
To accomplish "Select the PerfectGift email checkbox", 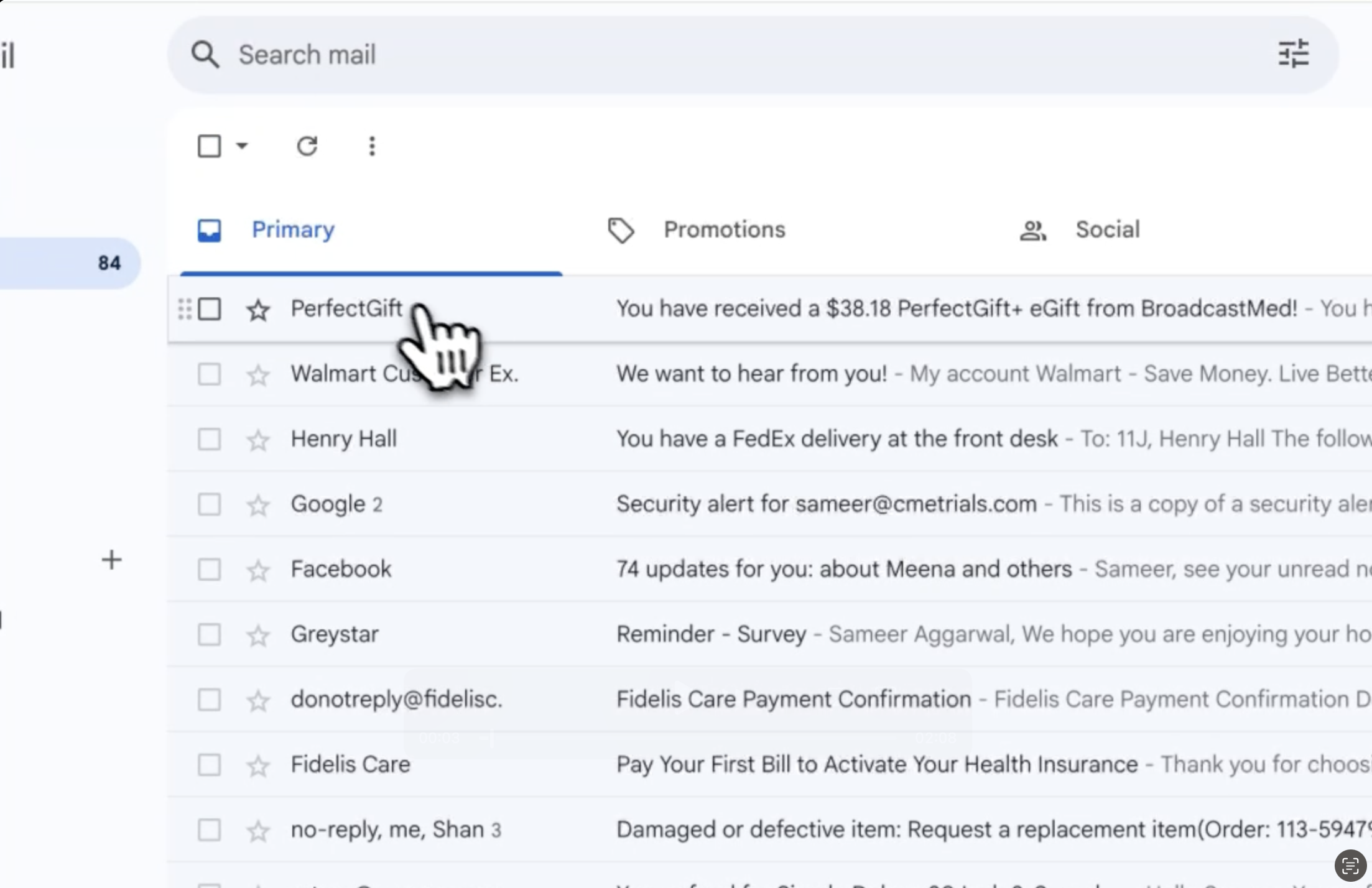I will [x=209, y=309].
